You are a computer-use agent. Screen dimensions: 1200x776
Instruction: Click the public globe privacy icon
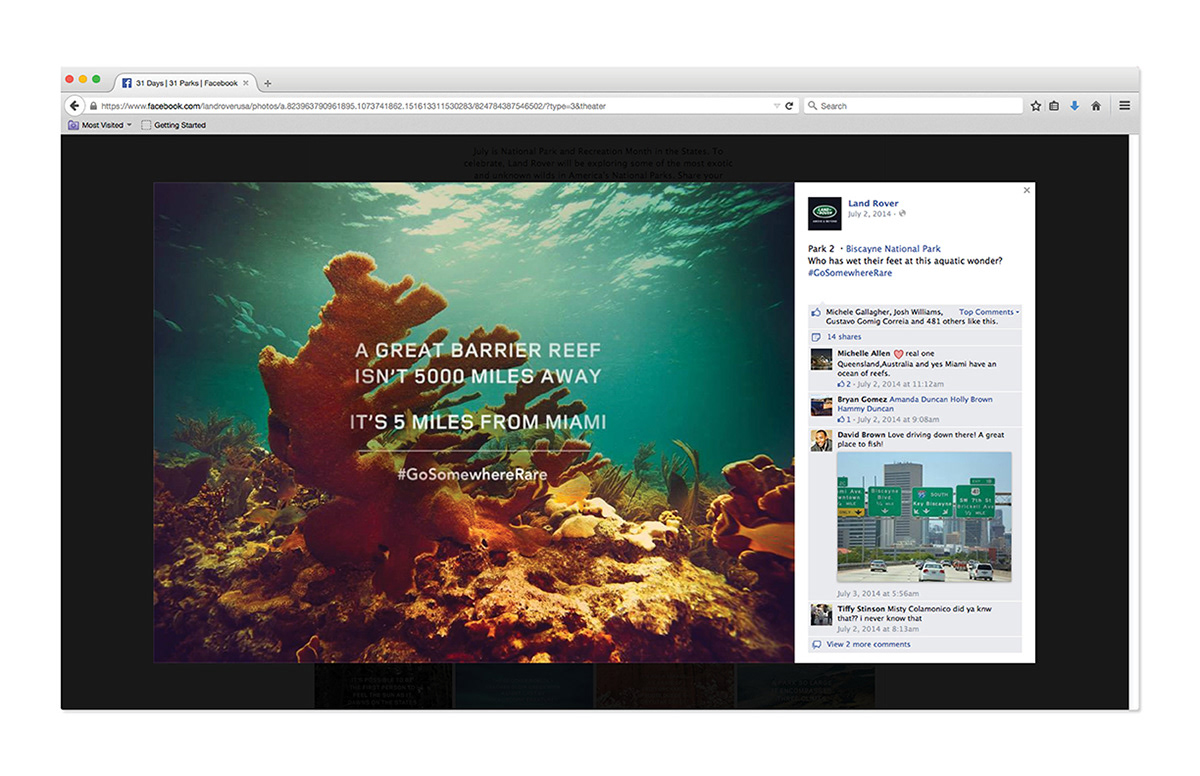[902, 213]
